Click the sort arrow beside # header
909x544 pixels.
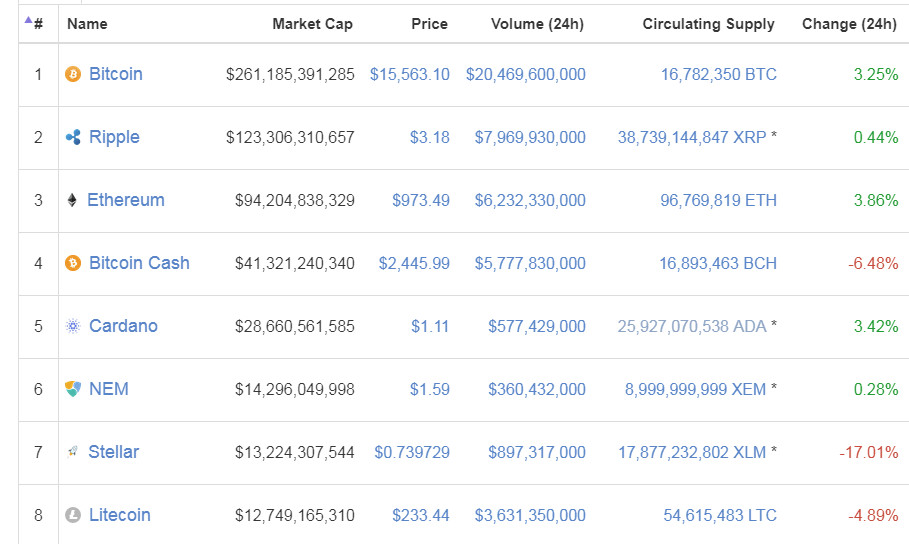coord(28,20)
